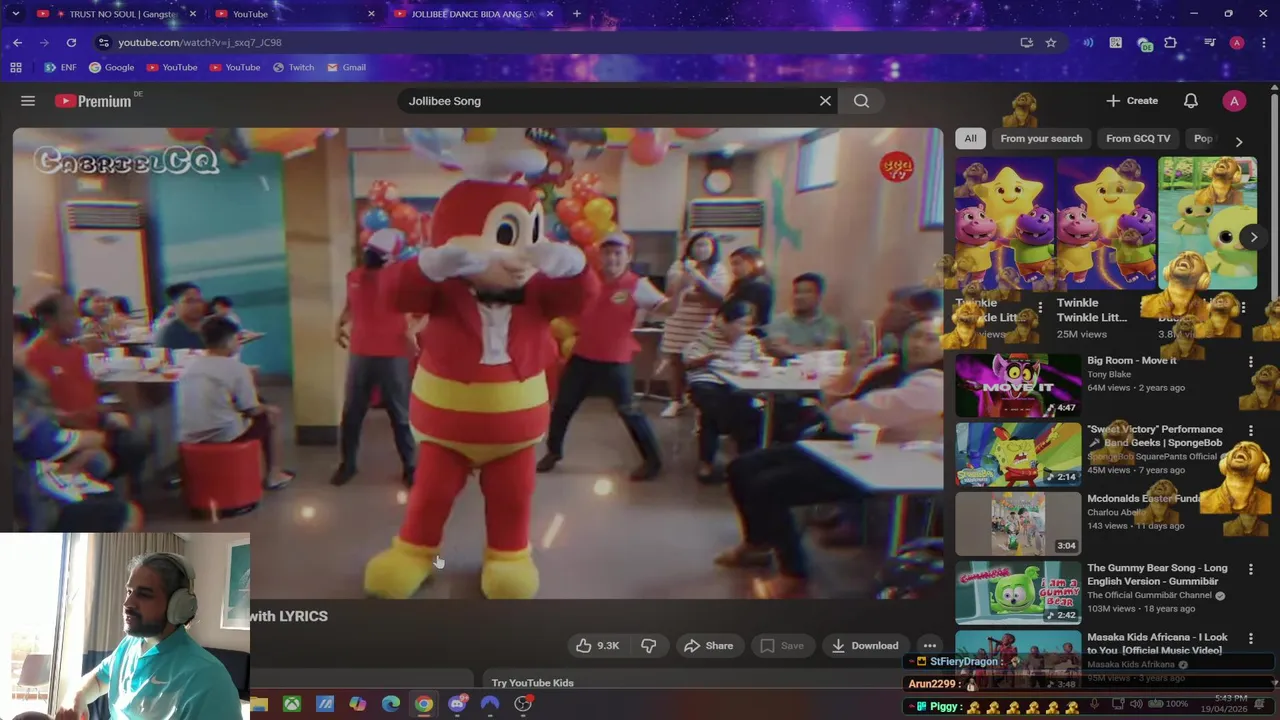
Task: Open "Sweet Victory" Performance video title
Action: tap(1154, 436)
